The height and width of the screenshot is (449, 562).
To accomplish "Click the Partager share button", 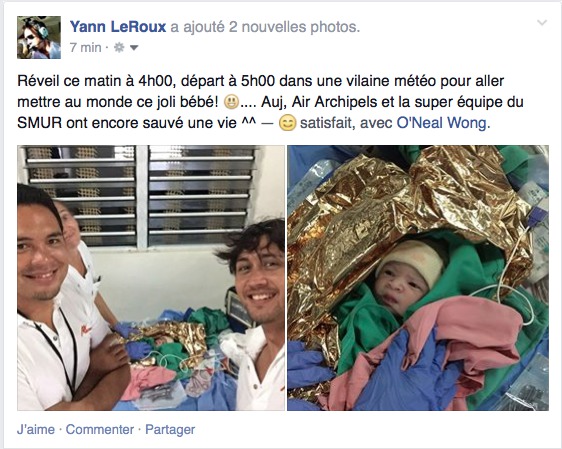I will (x=170, y=429).
